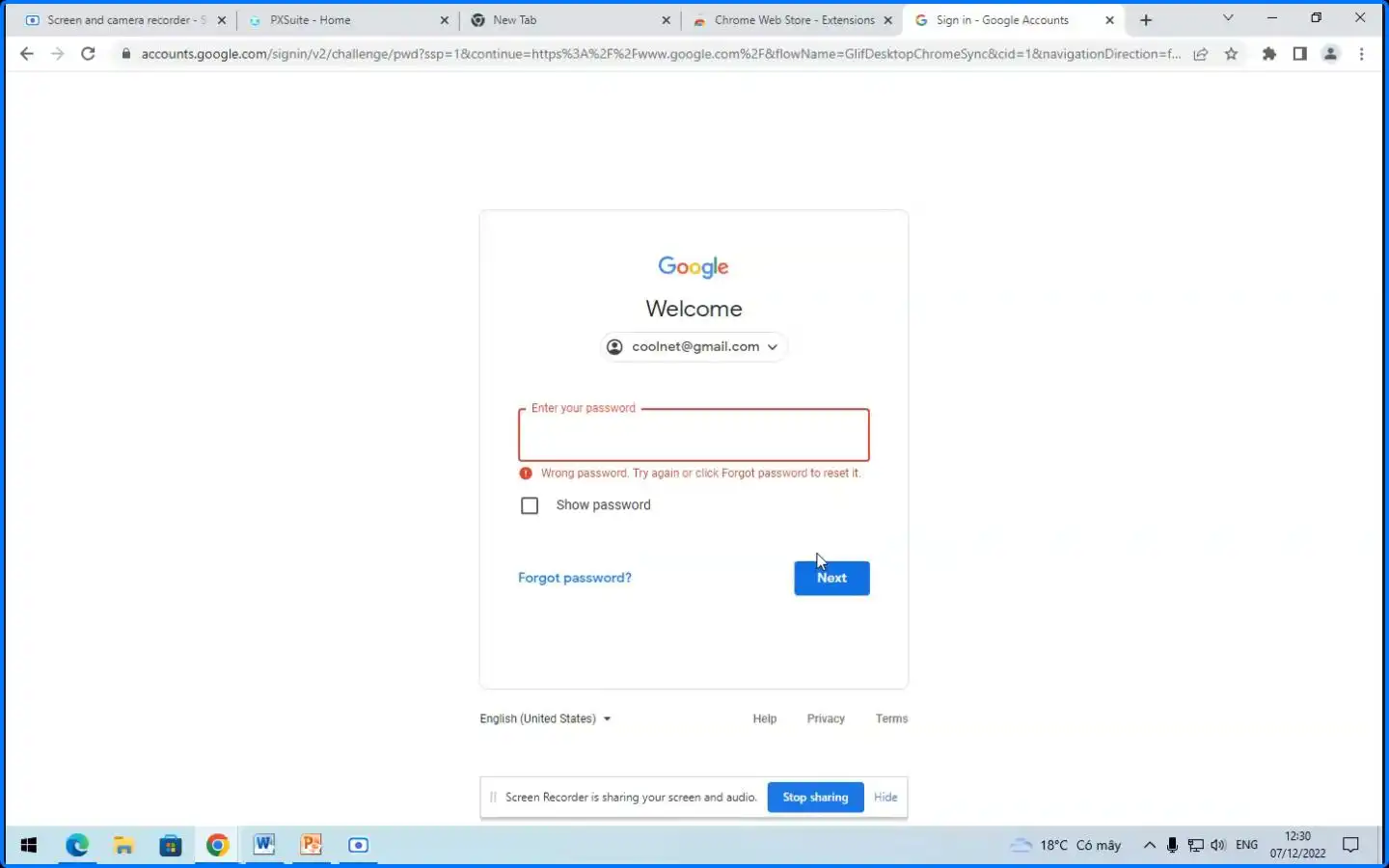Click the Stop sharing button

[x=815, y=798]
